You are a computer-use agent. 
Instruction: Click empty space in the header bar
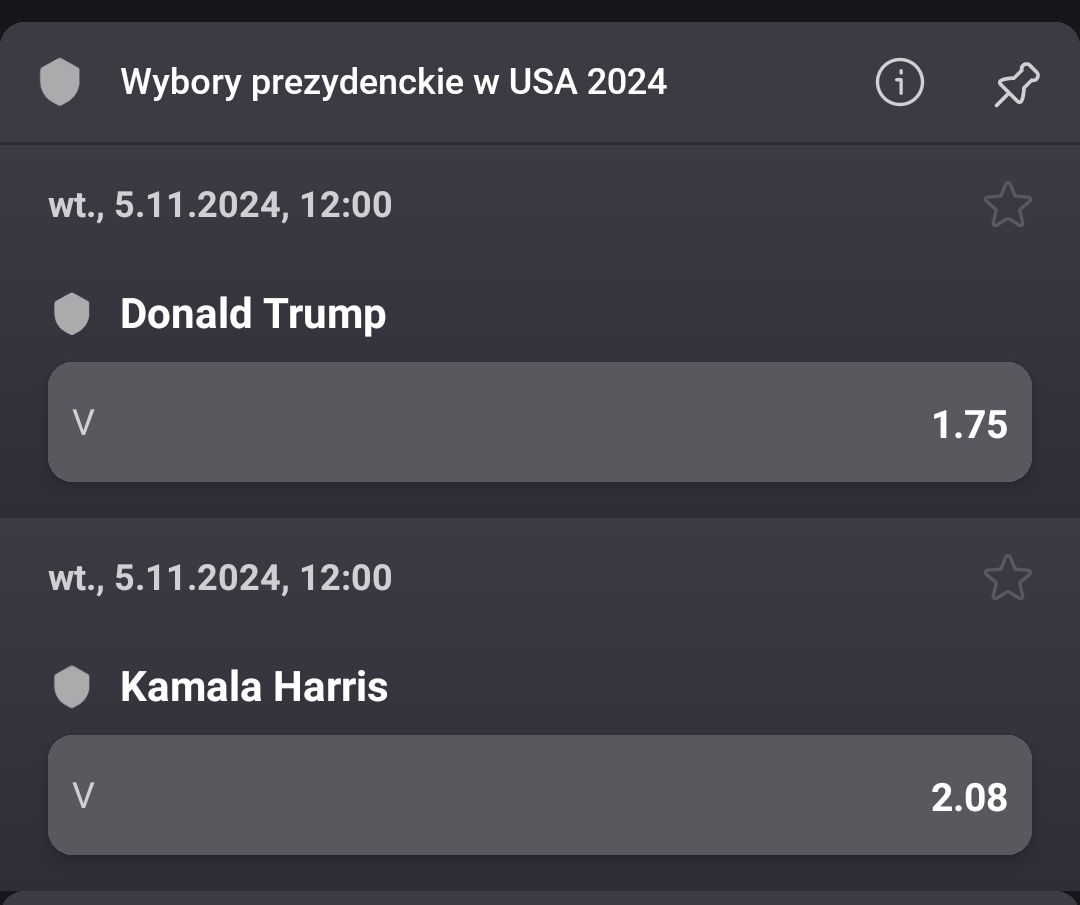coord(770,83)
